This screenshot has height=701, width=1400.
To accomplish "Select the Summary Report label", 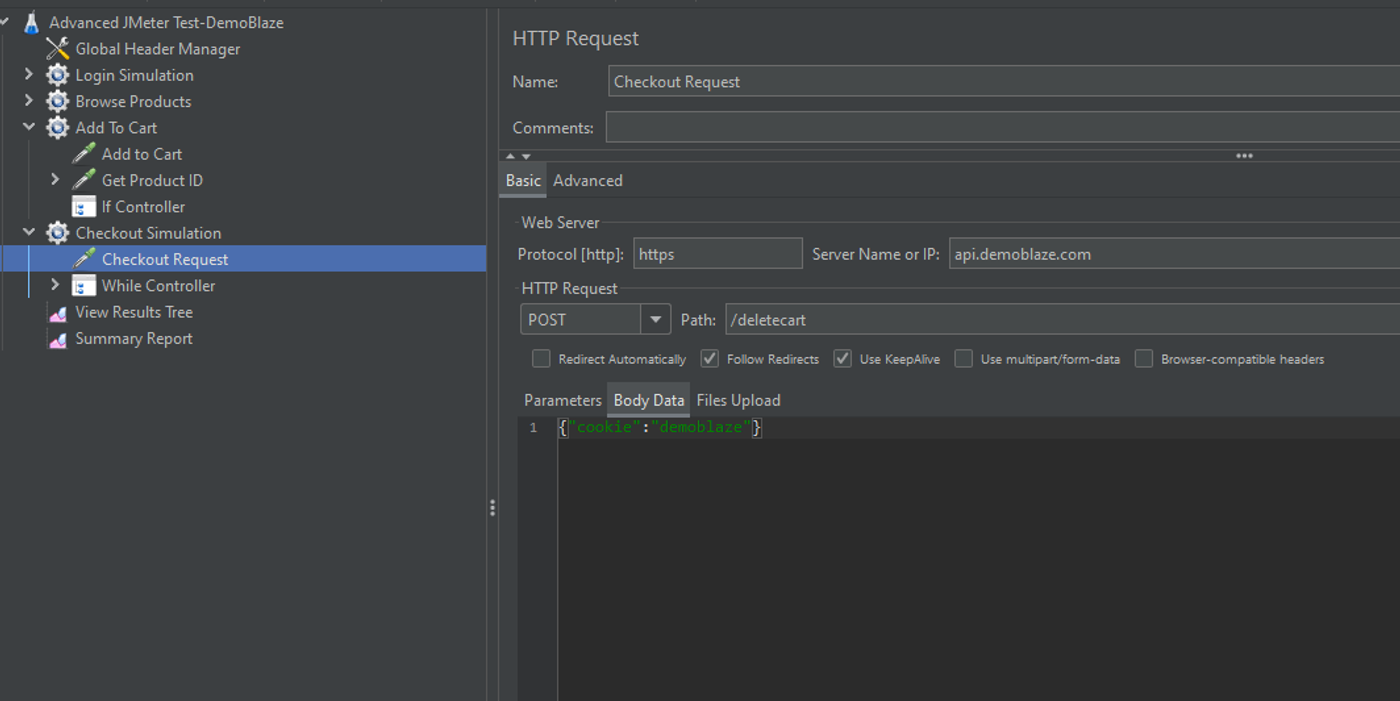I will (x=134, y=339).
